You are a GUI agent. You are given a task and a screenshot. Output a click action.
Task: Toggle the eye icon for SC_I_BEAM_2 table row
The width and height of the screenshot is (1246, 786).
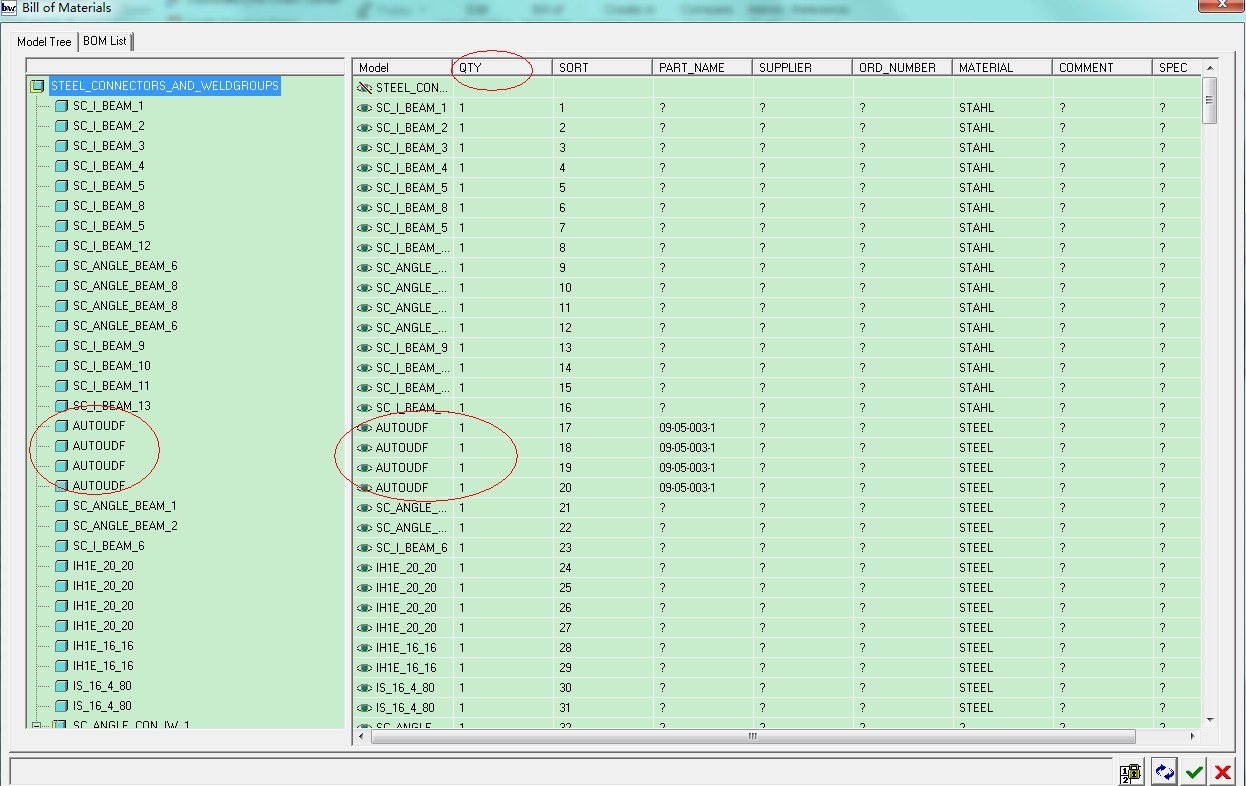tap(364, 128)
